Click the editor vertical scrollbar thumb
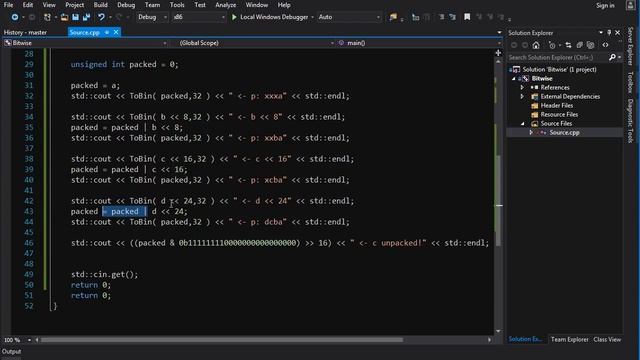 click(499, 200)
